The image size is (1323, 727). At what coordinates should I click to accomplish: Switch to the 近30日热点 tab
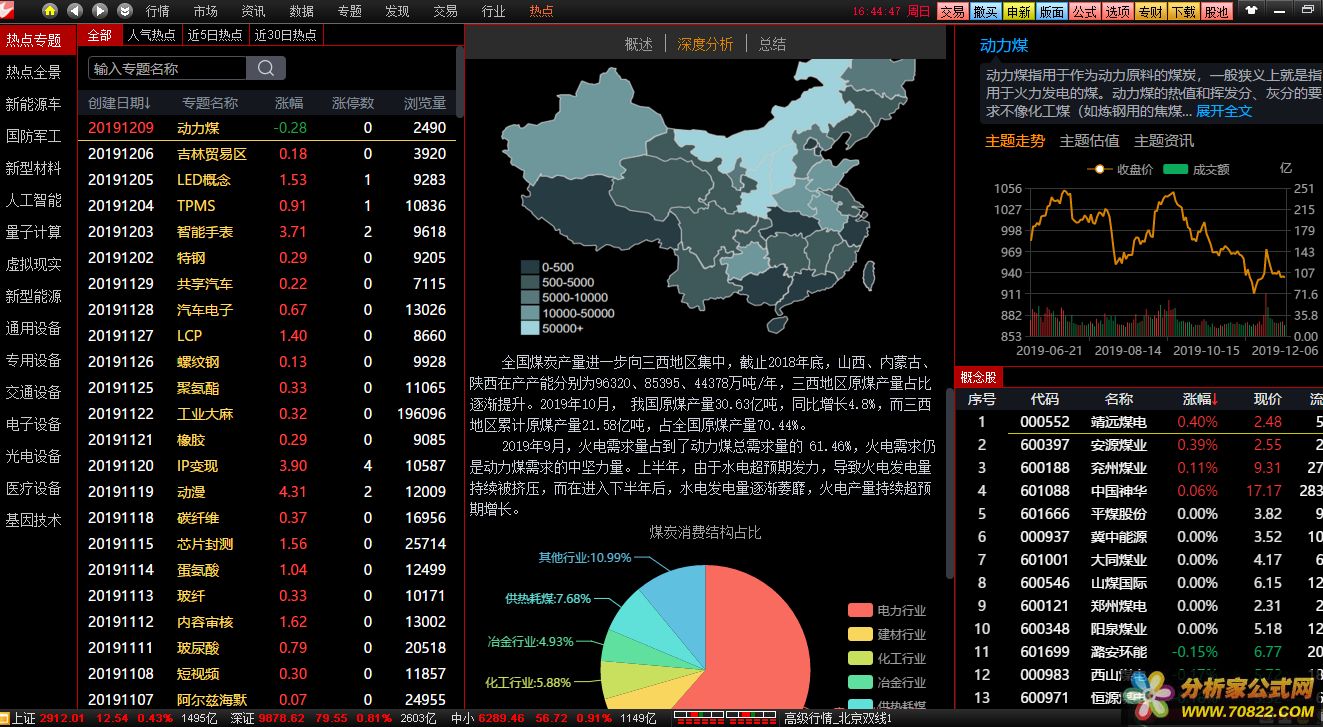click(x=286, y=34)
